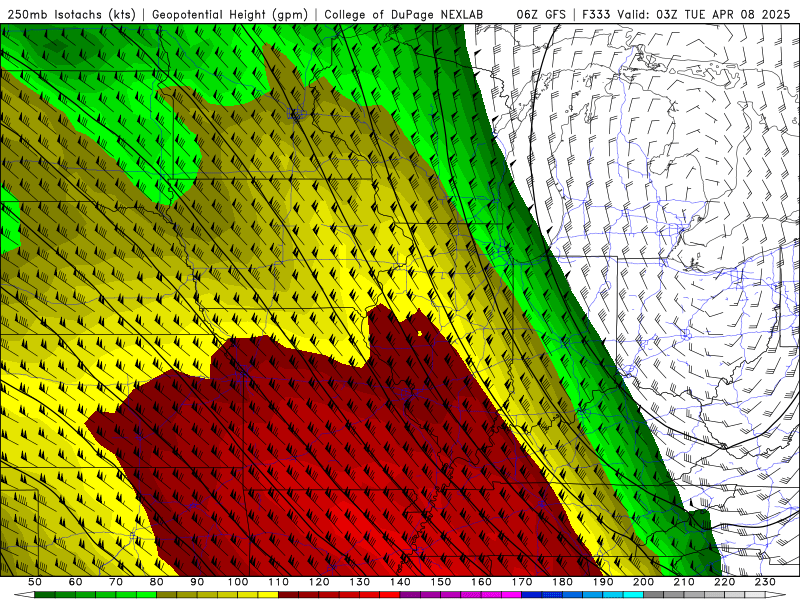The height and width of the screenshot is (600, 800).
Task: Click the '50' value on the color scale
Action: [x=35, y=582]
